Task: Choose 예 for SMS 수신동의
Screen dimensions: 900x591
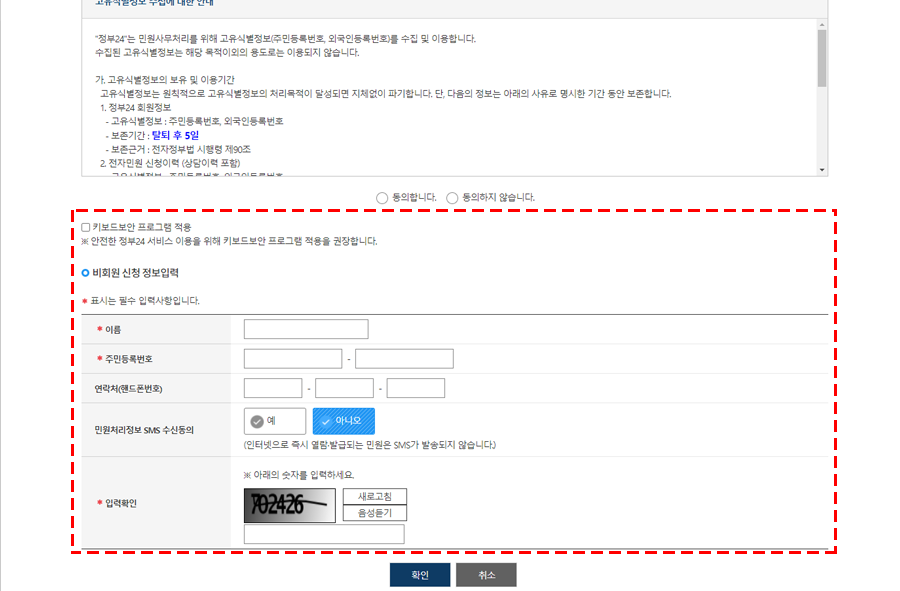Action: 275,421
